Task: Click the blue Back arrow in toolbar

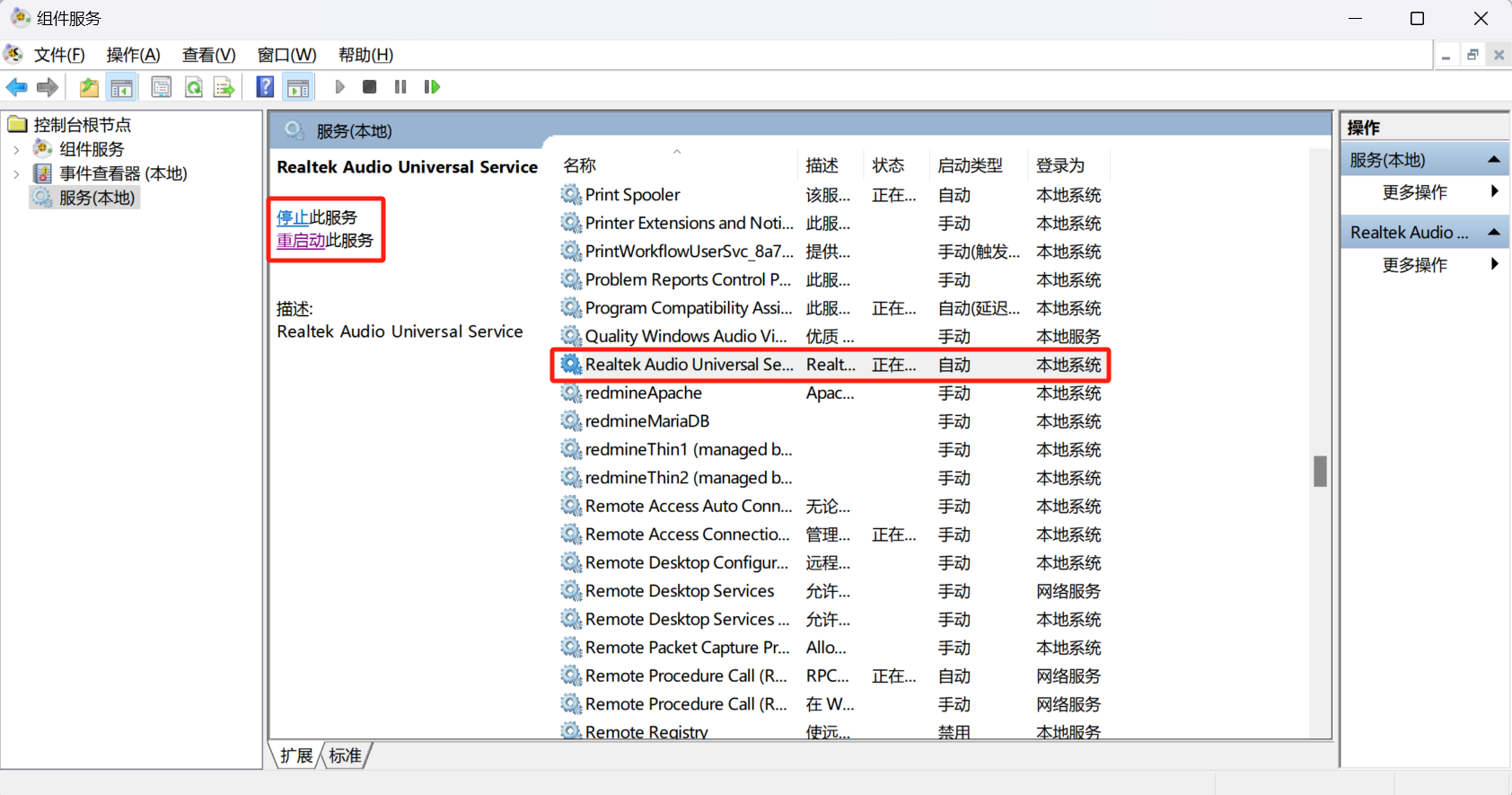Action: click(x=16, y=87)
